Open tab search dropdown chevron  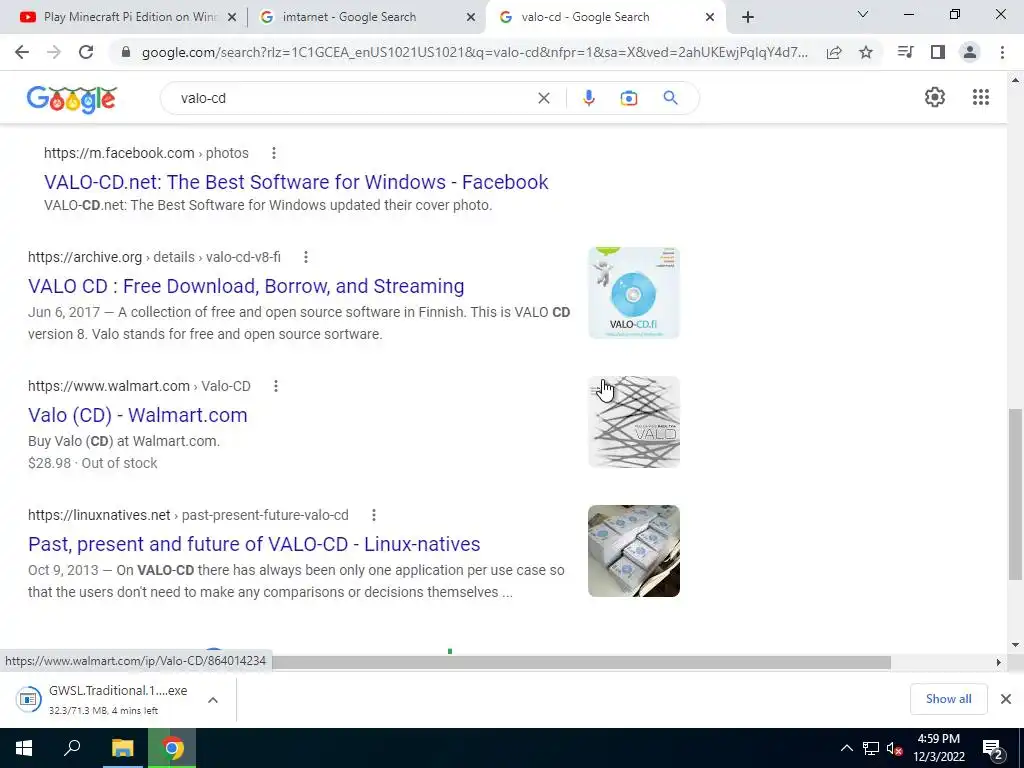pyautogui.click(x=863, y=14)
